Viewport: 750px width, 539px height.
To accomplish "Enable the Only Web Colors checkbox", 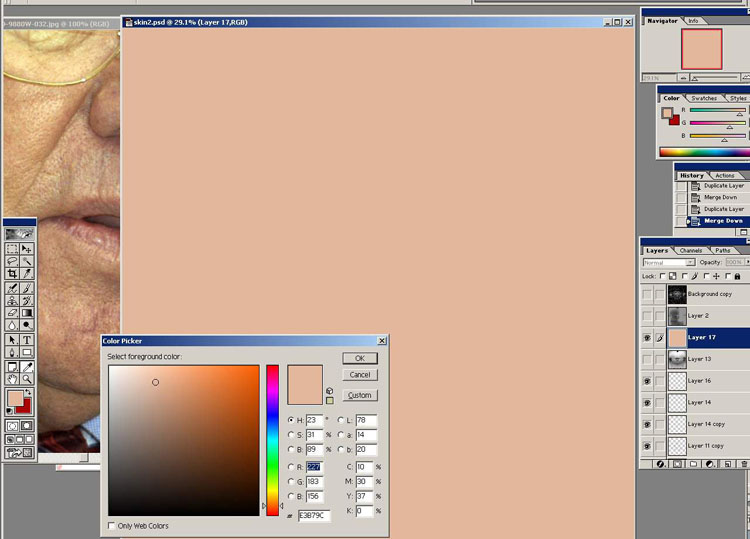I will 111,525.
